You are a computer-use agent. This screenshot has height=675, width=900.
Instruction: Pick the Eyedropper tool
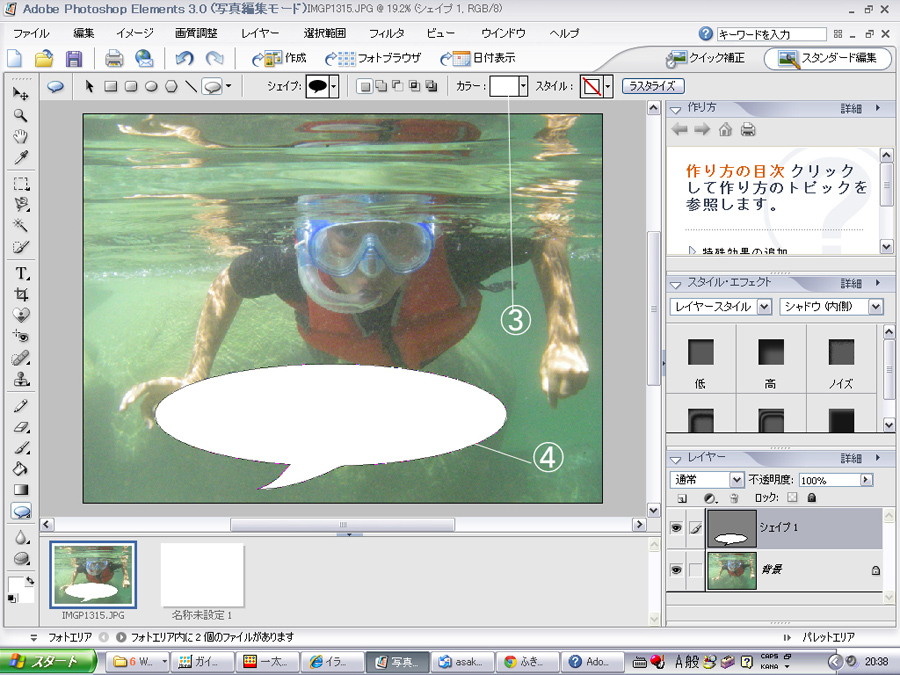pyautogui.click(x=20, y=157)
